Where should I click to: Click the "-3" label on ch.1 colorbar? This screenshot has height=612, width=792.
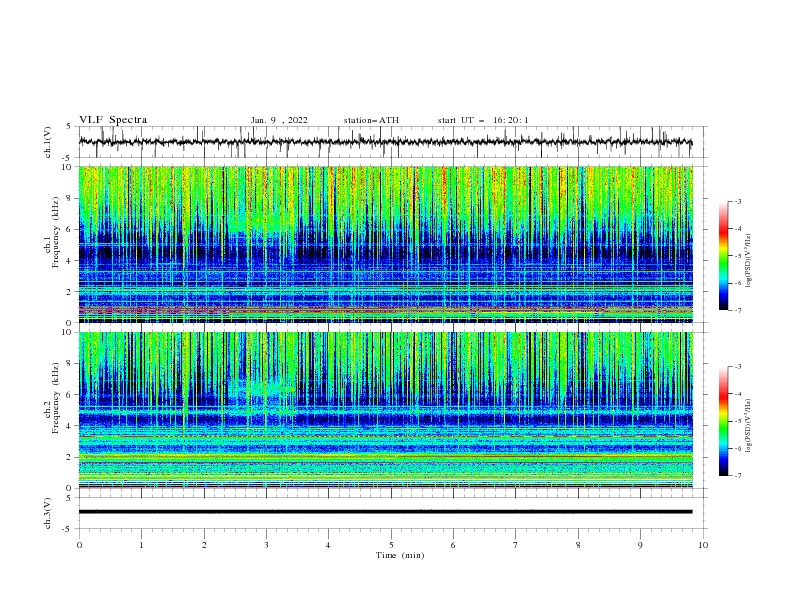pyautogui.click(x=737, y=202)
